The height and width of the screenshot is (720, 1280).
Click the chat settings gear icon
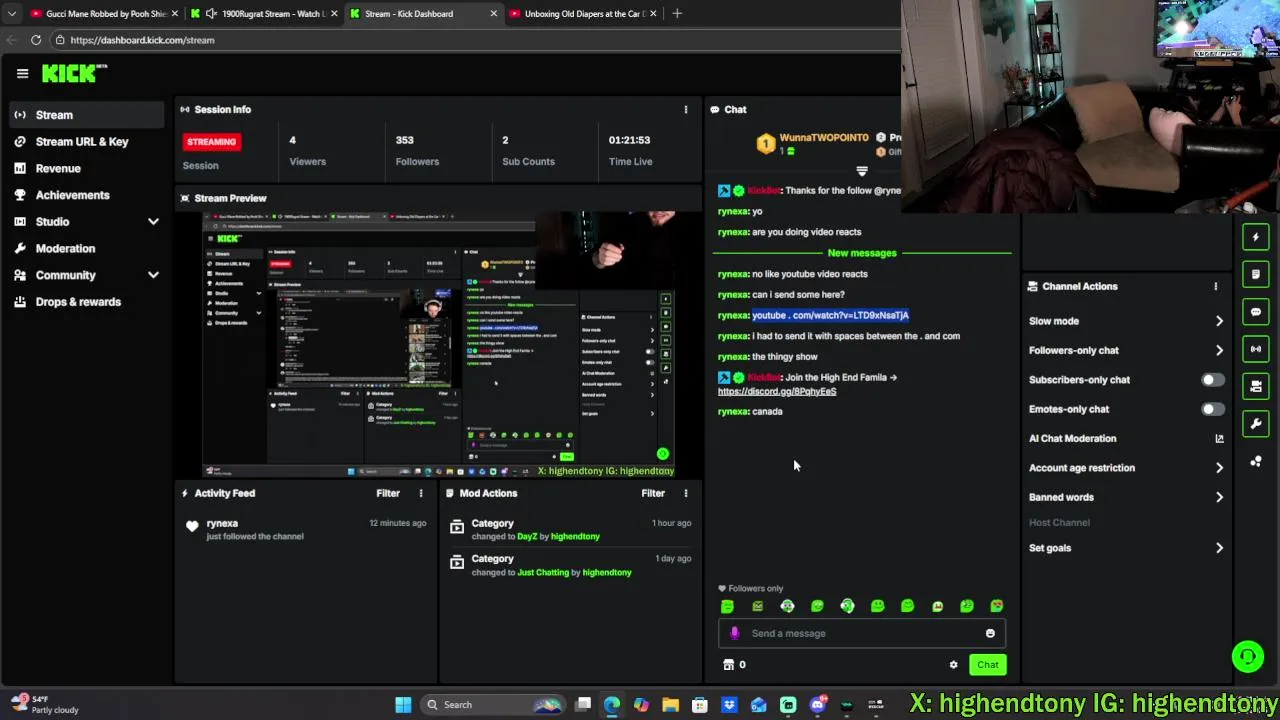point(953,665)
